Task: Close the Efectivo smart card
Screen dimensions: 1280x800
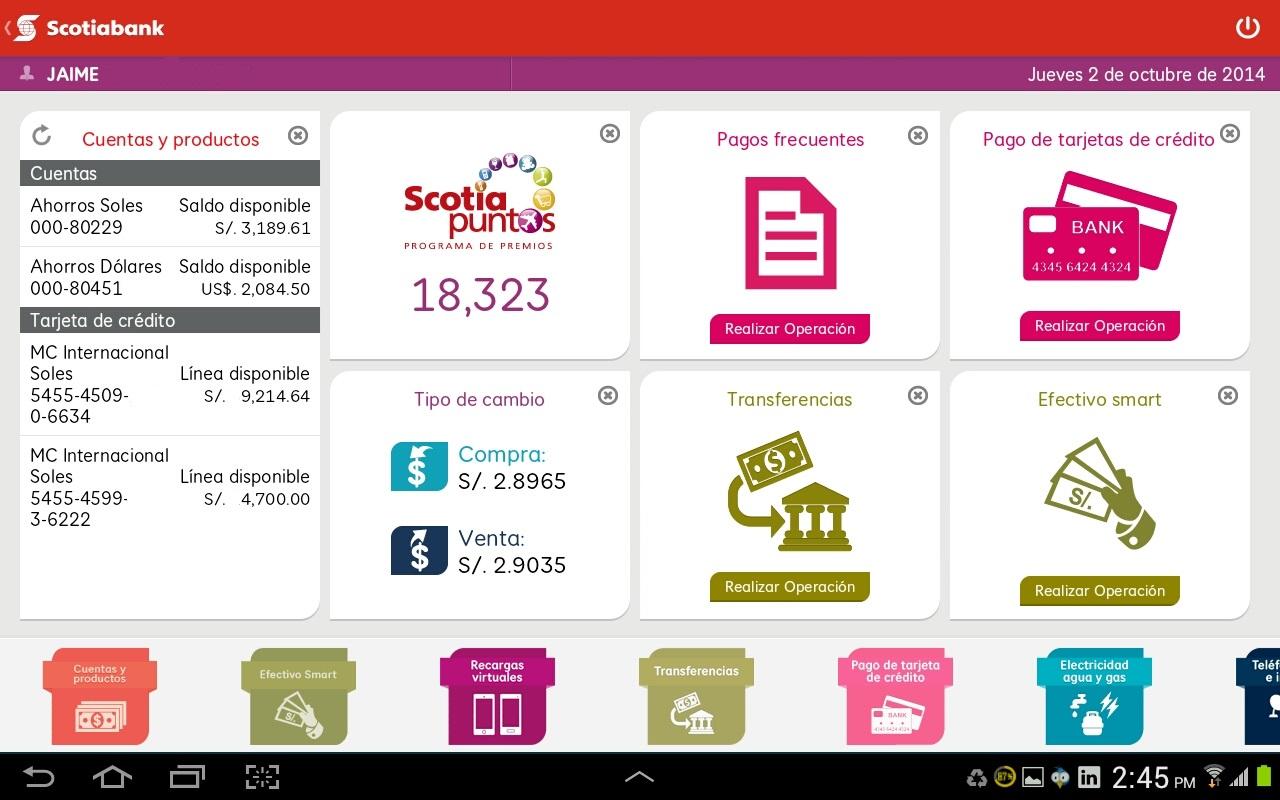Action: 1228,395
